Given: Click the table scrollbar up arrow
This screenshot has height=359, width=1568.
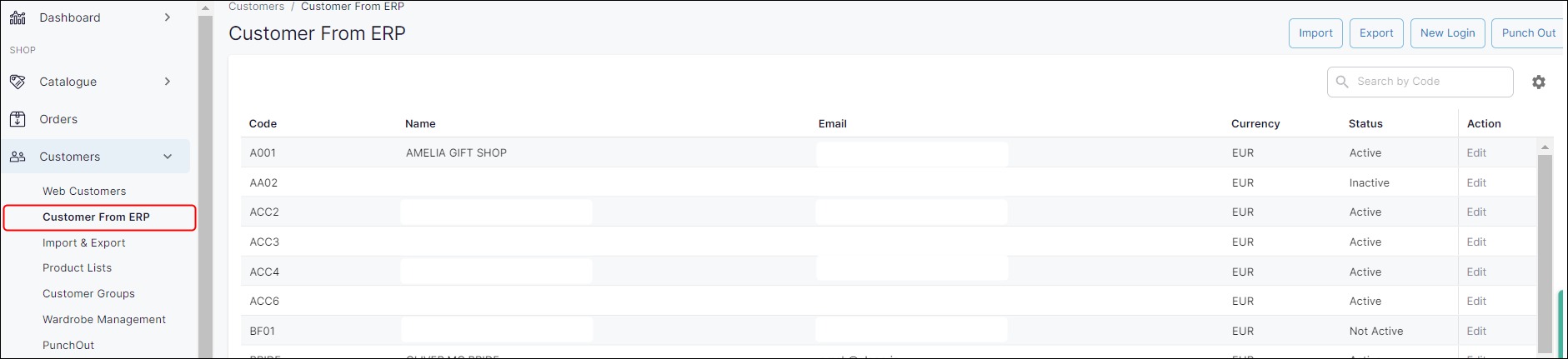Looking at the screenshot, I should [1545, 147].
